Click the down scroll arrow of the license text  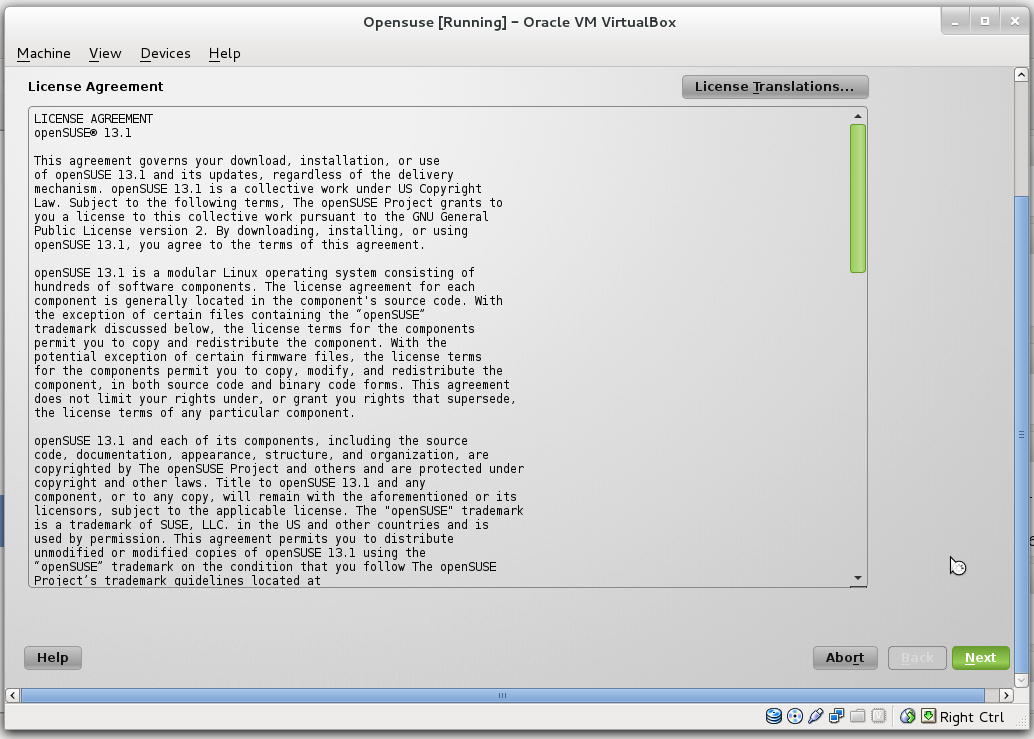857,576
